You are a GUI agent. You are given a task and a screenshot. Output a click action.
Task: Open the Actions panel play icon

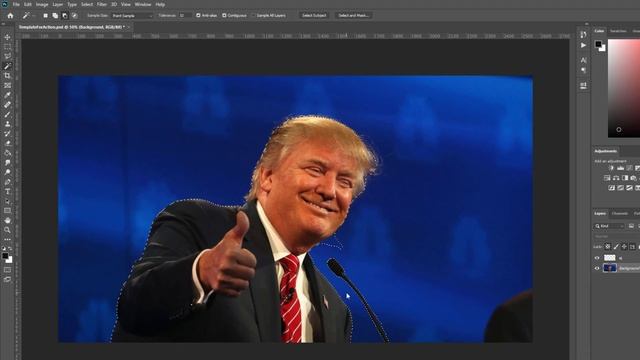pos(583,45)
